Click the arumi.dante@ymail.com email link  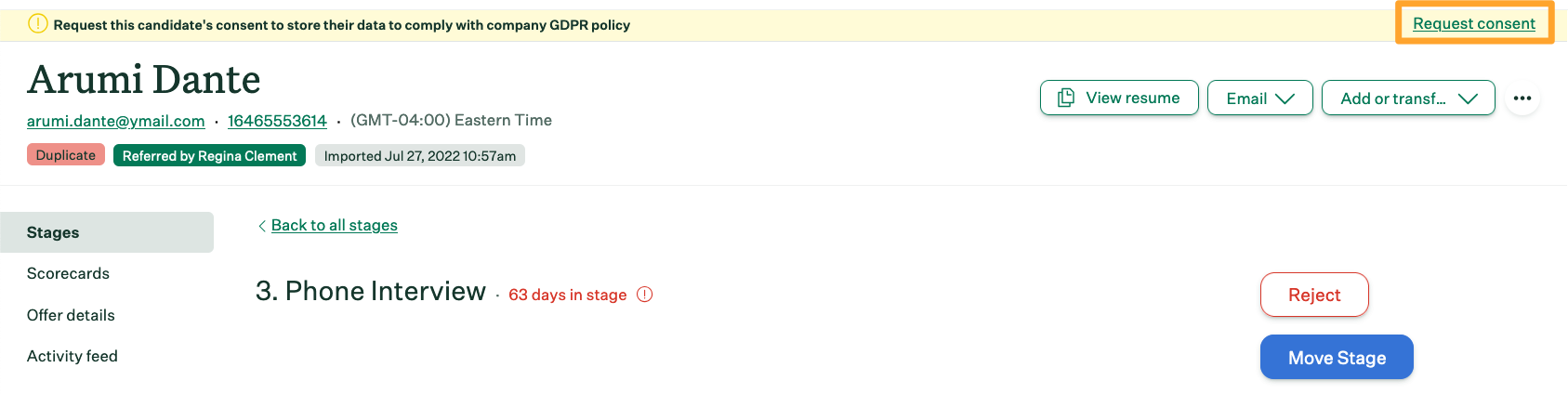pyautogui.click(x=115, y=121)
